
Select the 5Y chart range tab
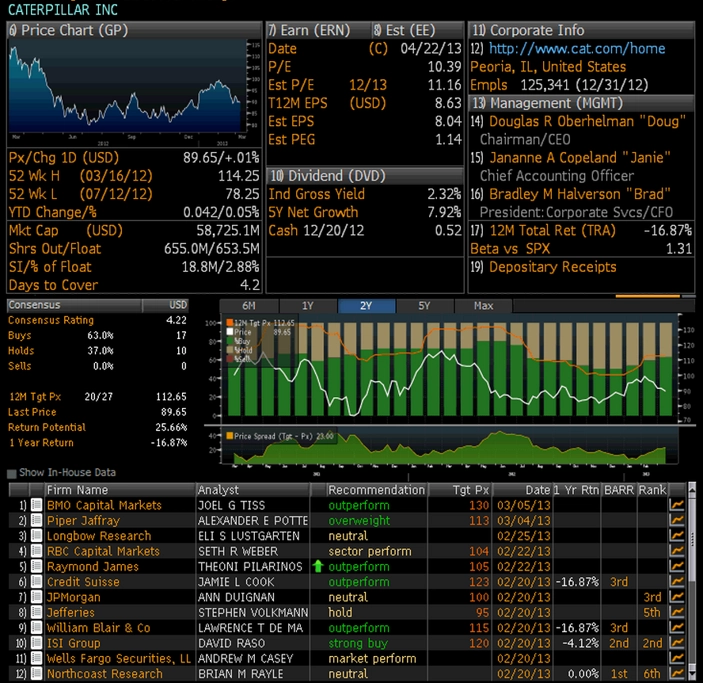(425, 306)
